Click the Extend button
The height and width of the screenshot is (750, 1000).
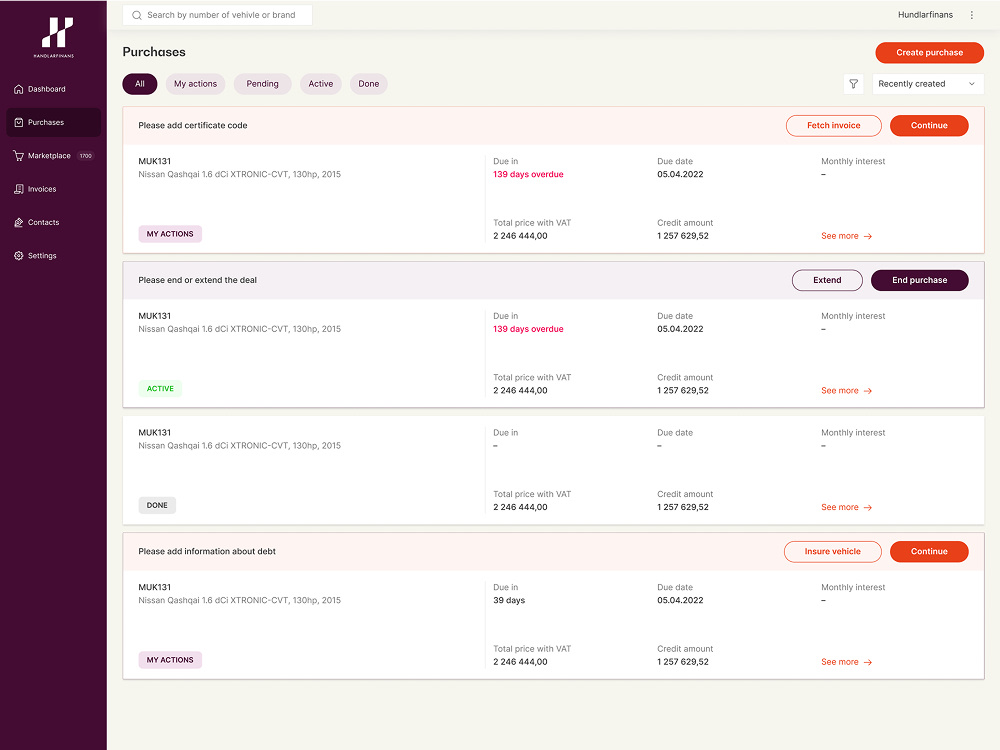(x=827, y=280)
